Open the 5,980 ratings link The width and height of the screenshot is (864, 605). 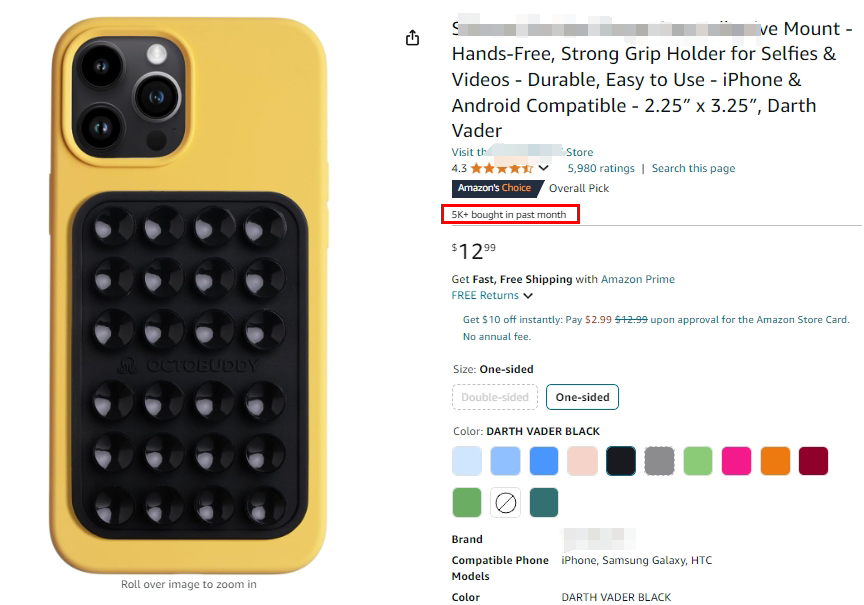601,168
